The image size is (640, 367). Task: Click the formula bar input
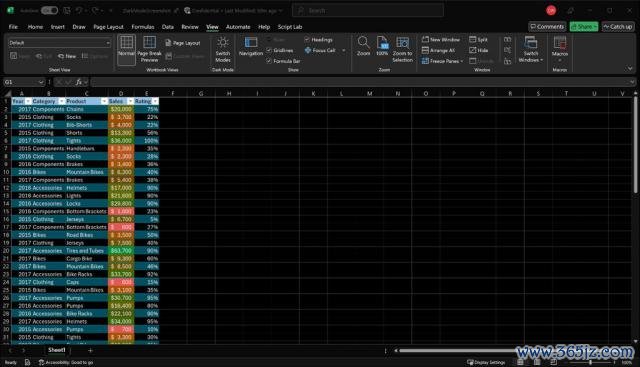(x=359, y=82)
